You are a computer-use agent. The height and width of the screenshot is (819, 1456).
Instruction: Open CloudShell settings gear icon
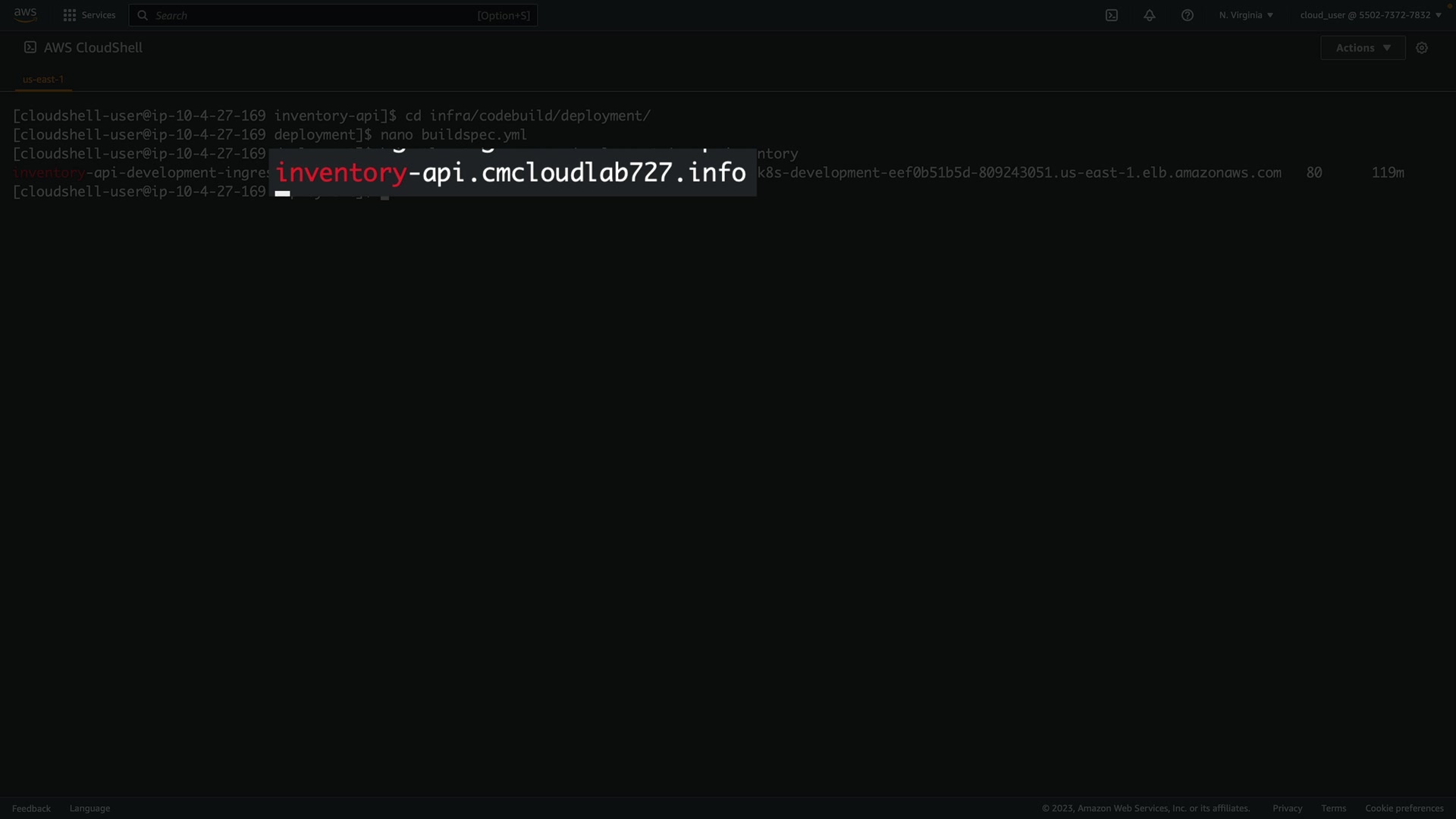click(1422, 48)
